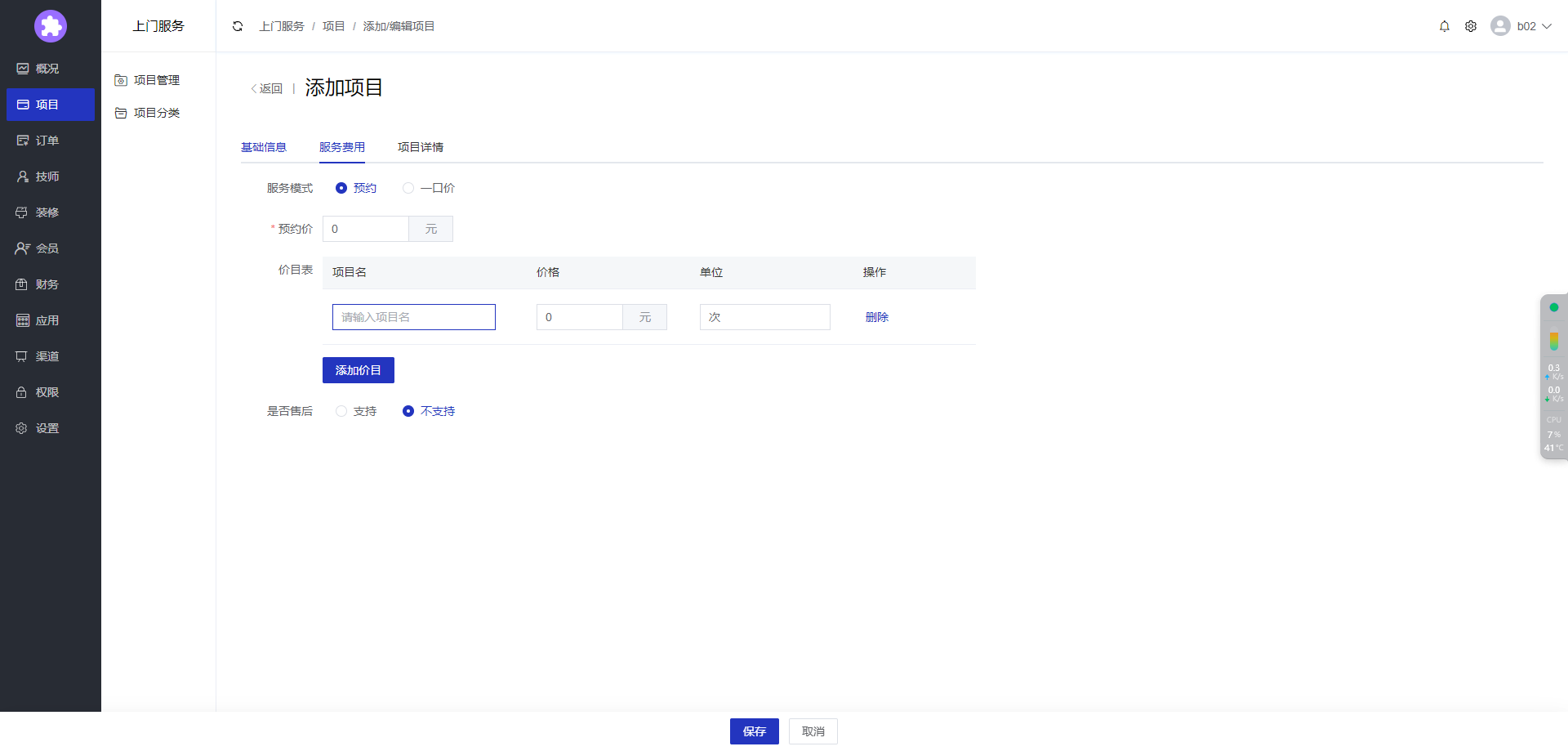Click 添加/编辑项目 breadcrumb text
1568x751 pixels.
399,26
